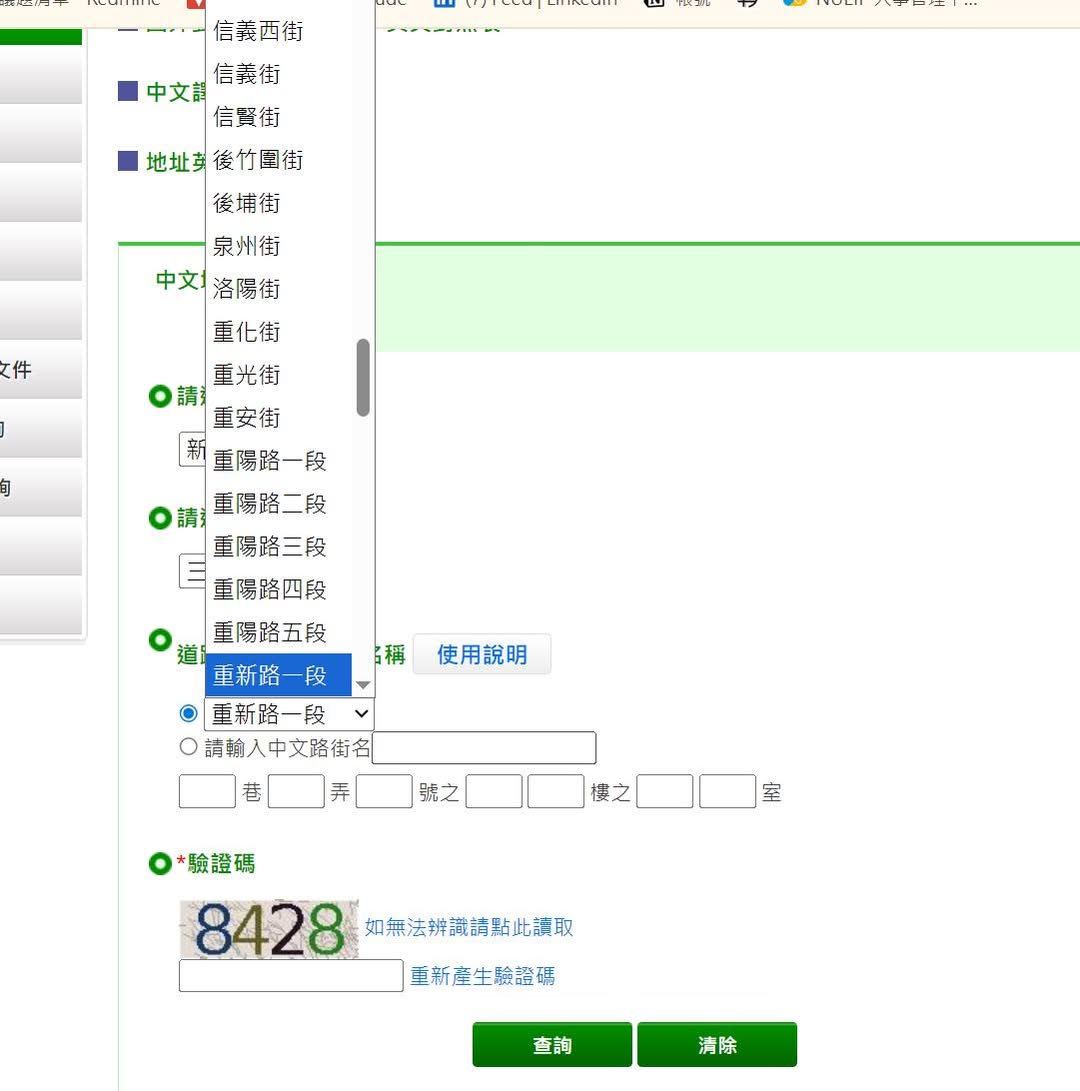Select the highlighted 重新路一段 option
The height and width of the screenshot is (1091, 1080).
click(278, 675)
